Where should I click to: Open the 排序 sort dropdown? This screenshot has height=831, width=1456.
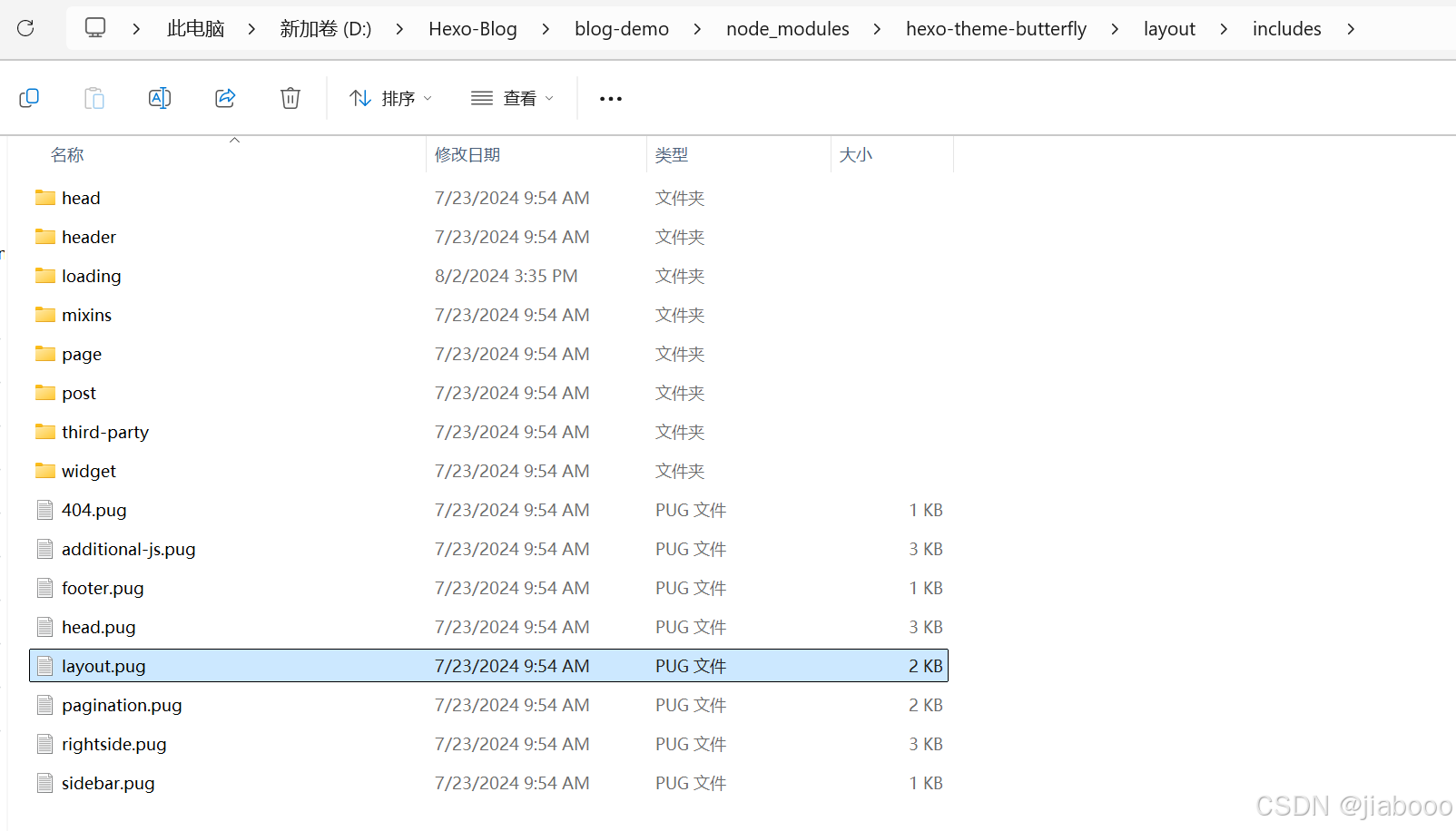(391, 98)
